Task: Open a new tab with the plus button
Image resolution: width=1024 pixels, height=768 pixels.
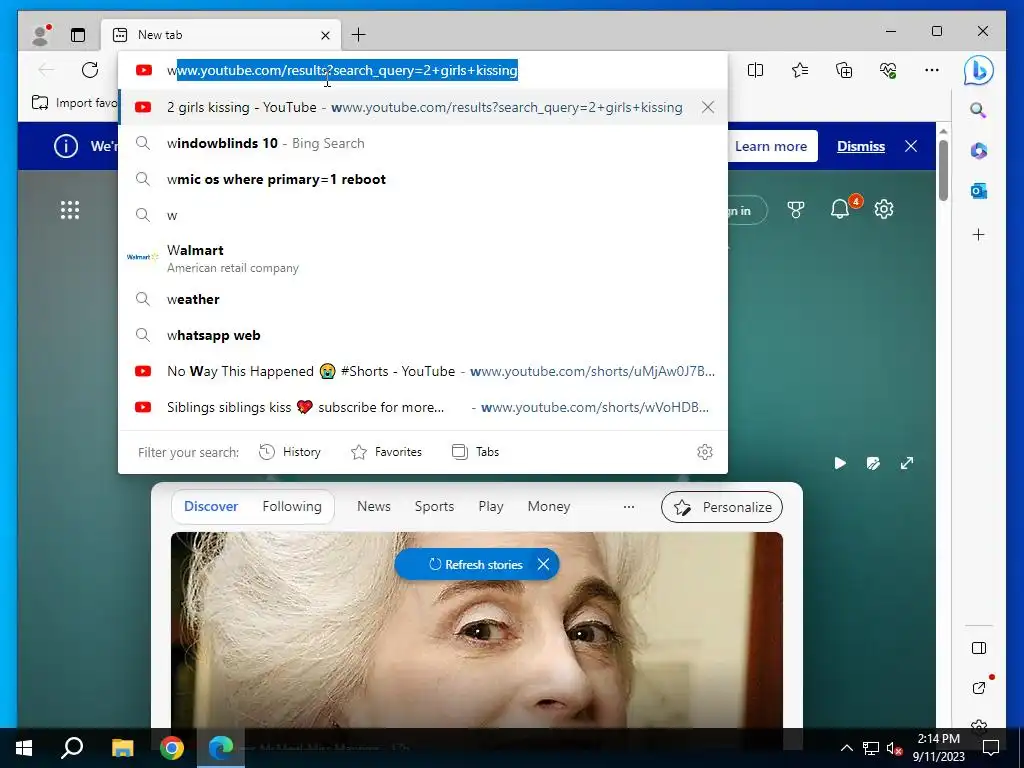Action: tap(359, 35)
